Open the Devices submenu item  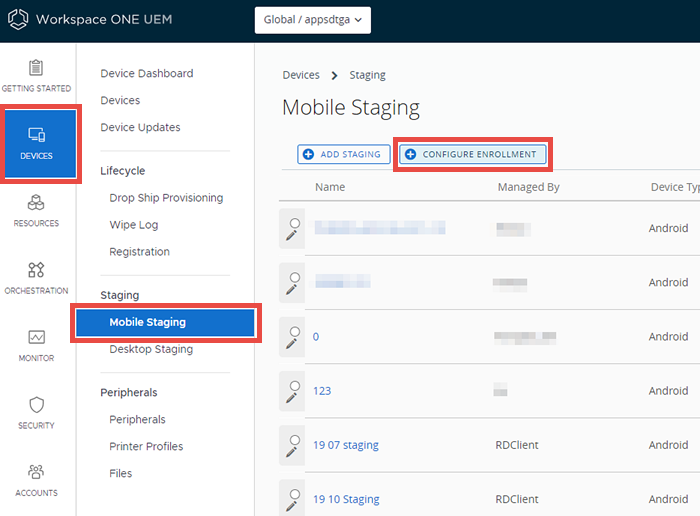coord(120,100)
